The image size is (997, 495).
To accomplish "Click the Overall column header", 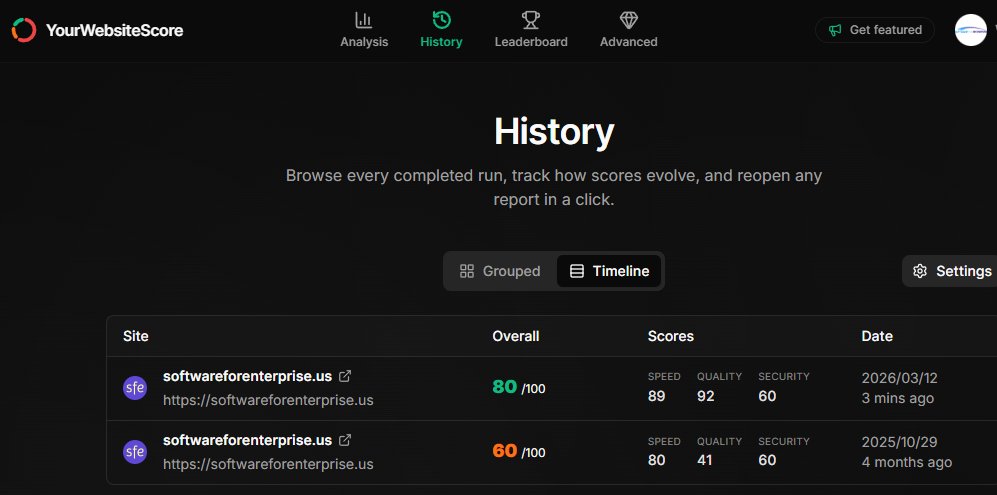I will (516, 336).
